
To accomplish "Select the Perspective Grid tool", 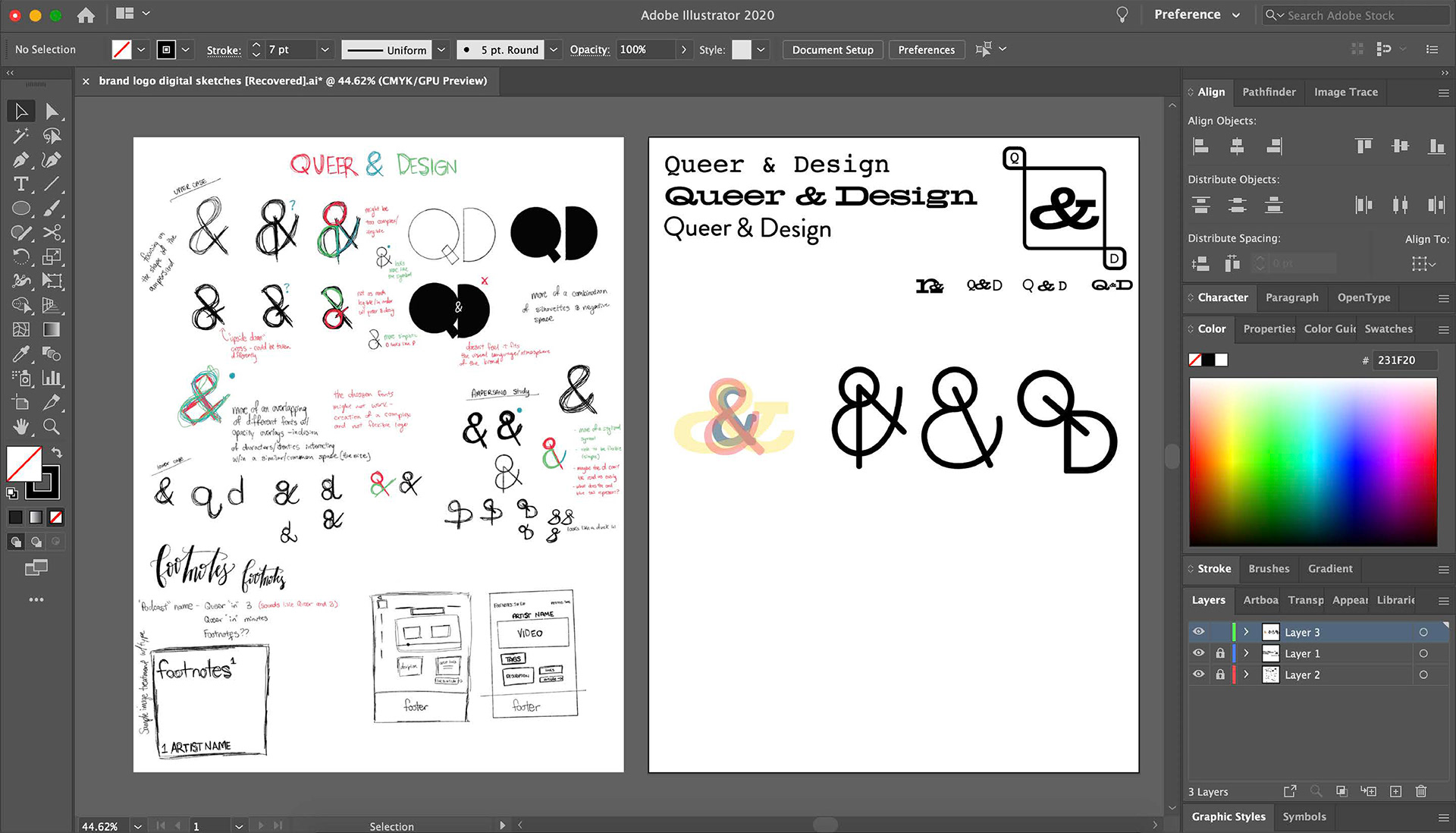I will point(52,306).
